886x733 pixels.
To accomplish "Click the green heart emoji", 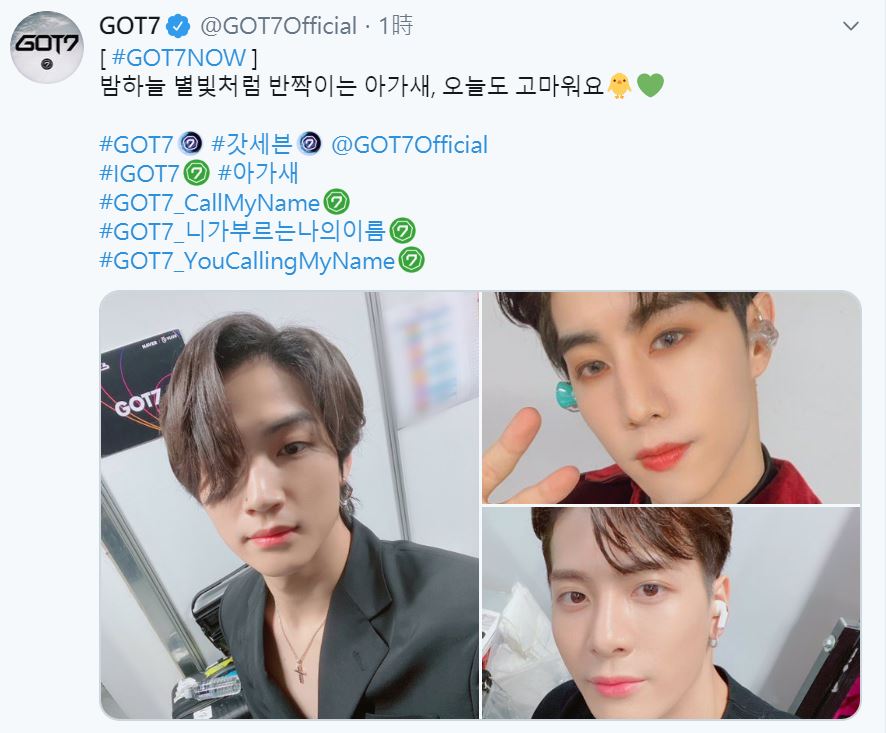I will (x=650, y=85).
